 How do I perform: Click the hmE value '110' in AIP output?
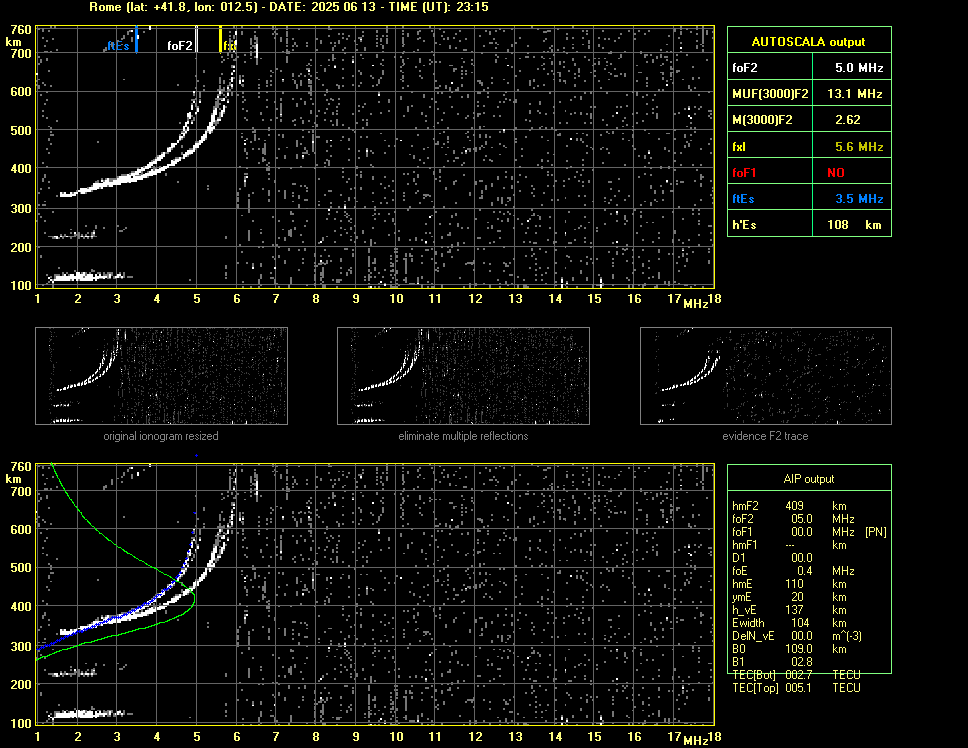point(794,584)
